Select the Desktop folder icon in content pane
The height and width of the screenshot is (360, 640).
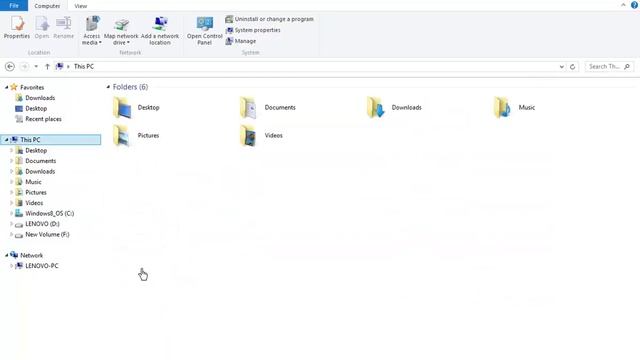pos(122,108)
